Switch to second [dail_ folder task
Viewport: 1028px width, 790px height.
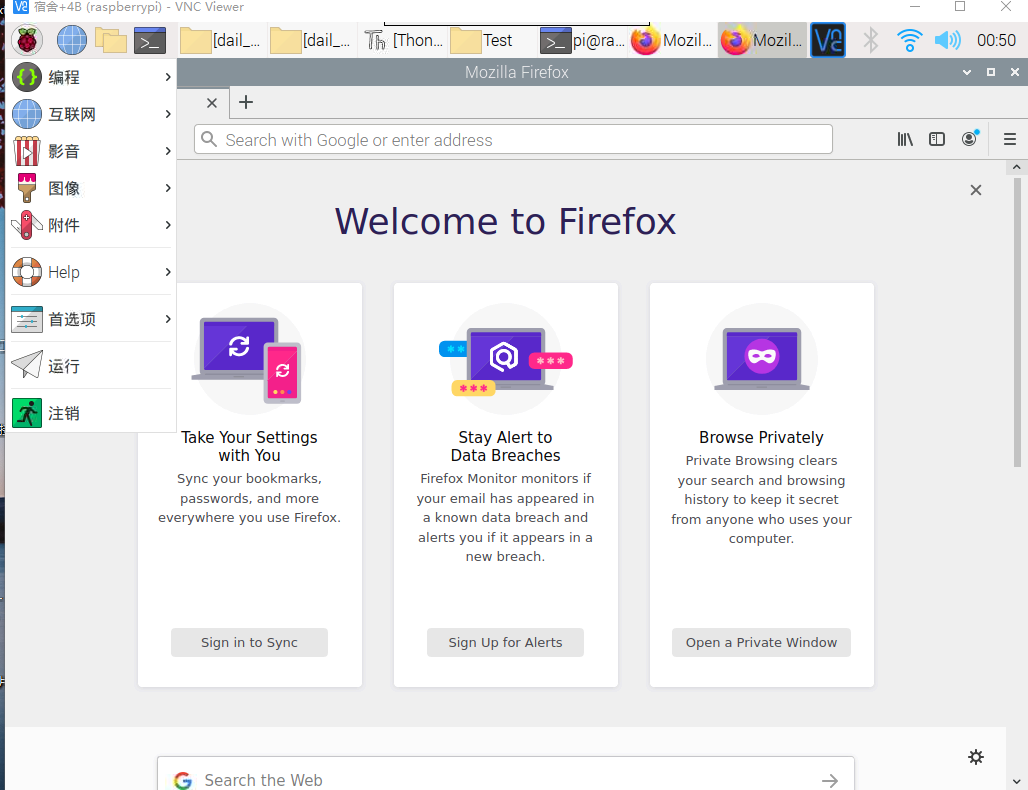(x=311, y=40)
